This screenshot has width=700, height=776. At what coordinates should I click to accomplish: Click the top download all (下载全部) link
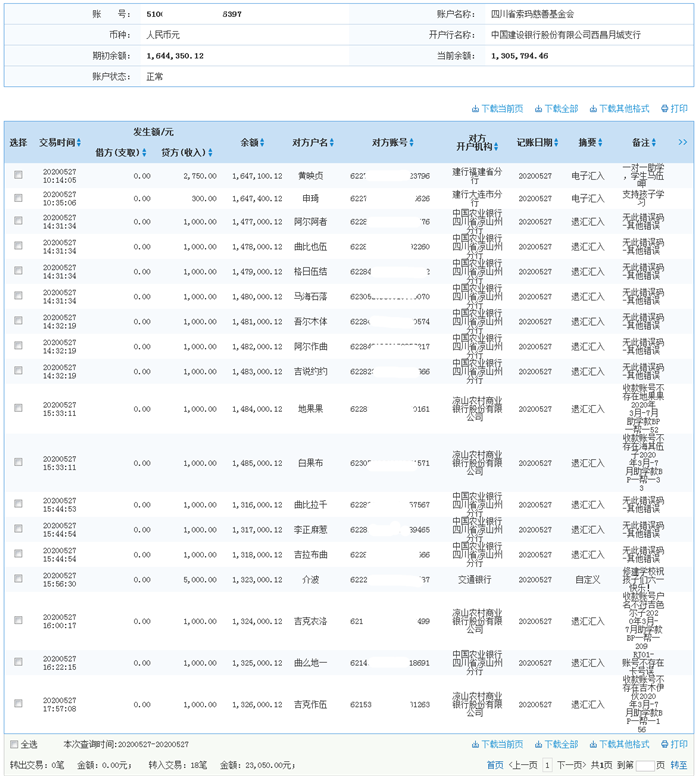[561, 108]
